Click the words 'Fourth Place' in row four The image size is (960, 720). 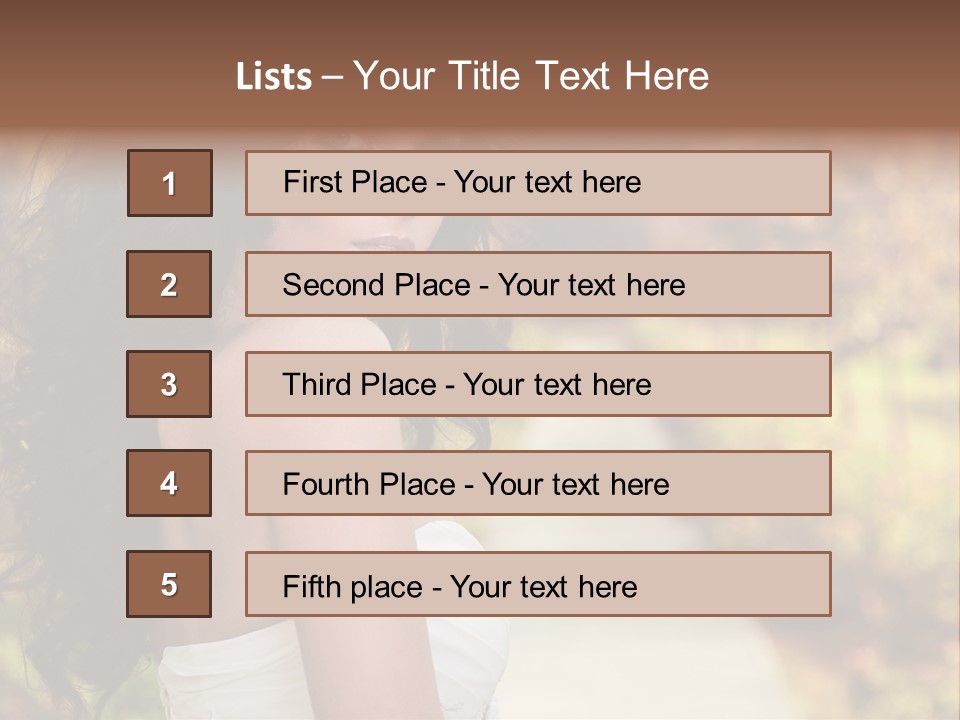coord(367,485)
